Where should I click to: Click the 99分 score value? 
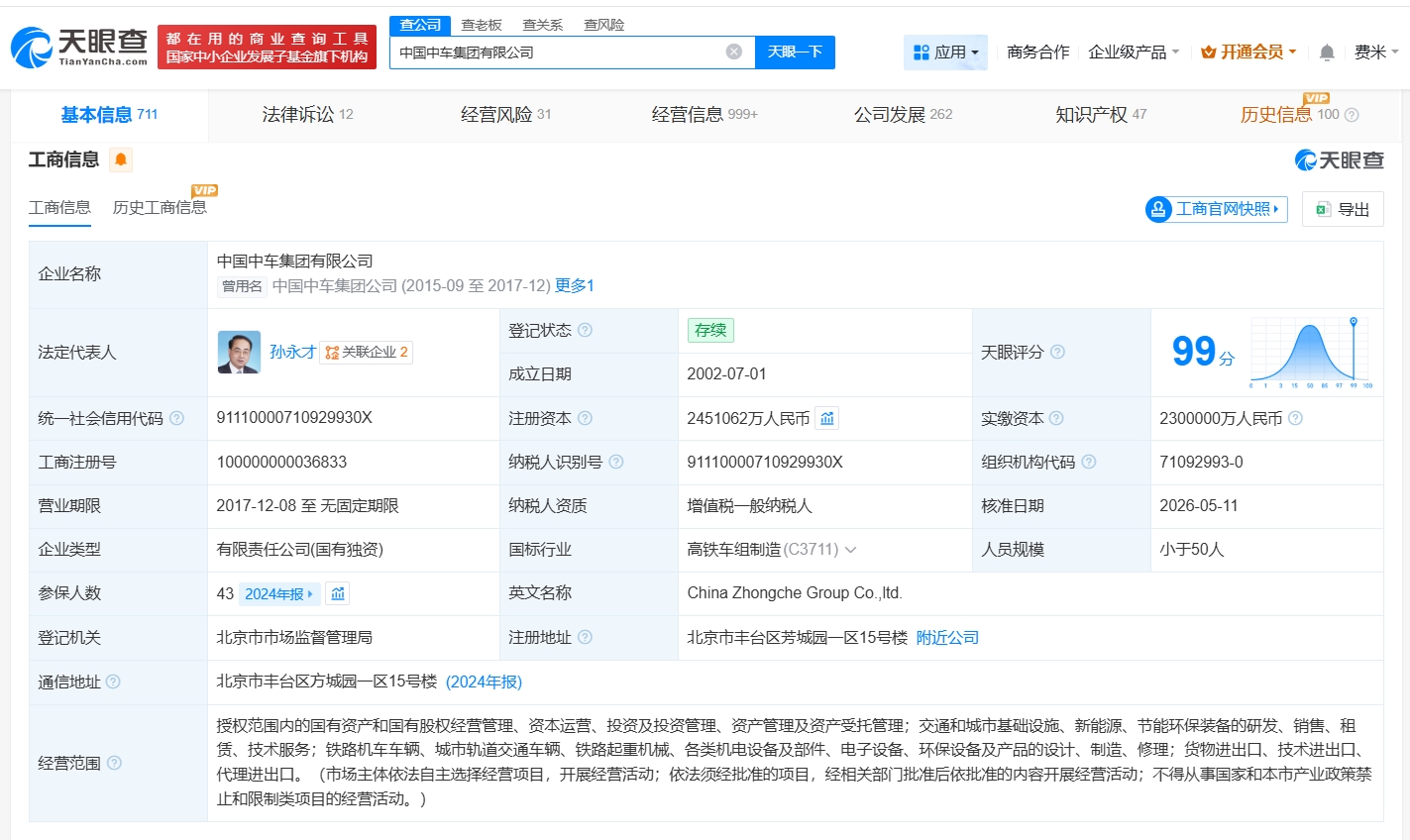click(x=1203, y=352)
